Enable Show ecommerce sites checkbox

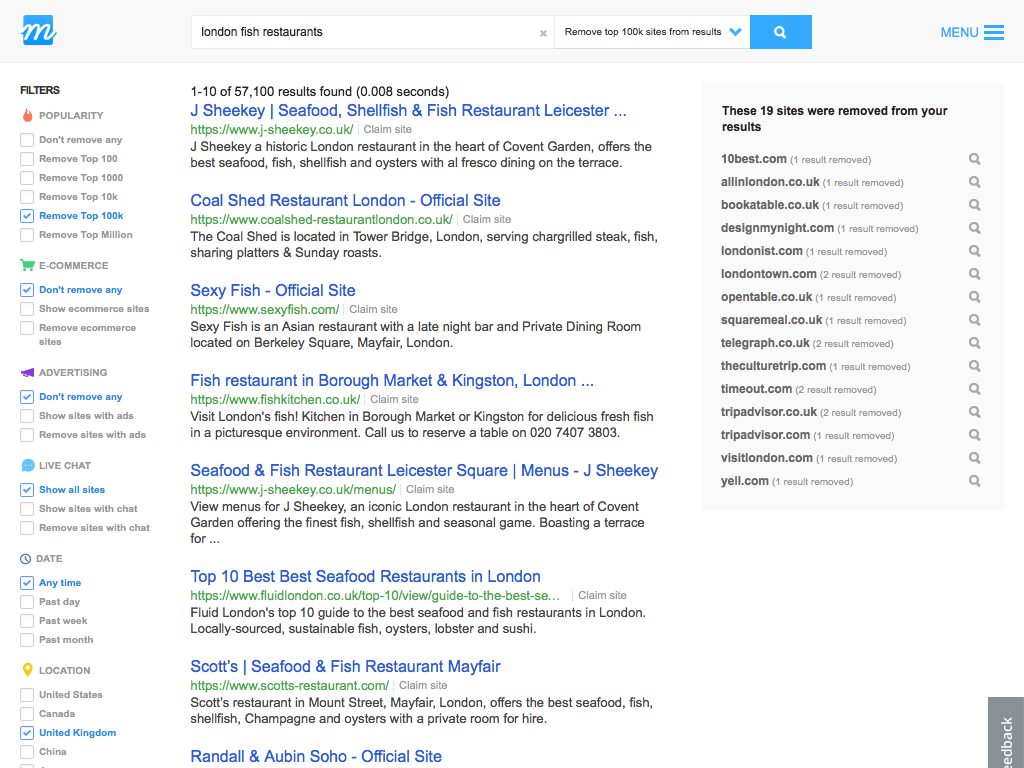pyautogui.click(x=27, y=309)
